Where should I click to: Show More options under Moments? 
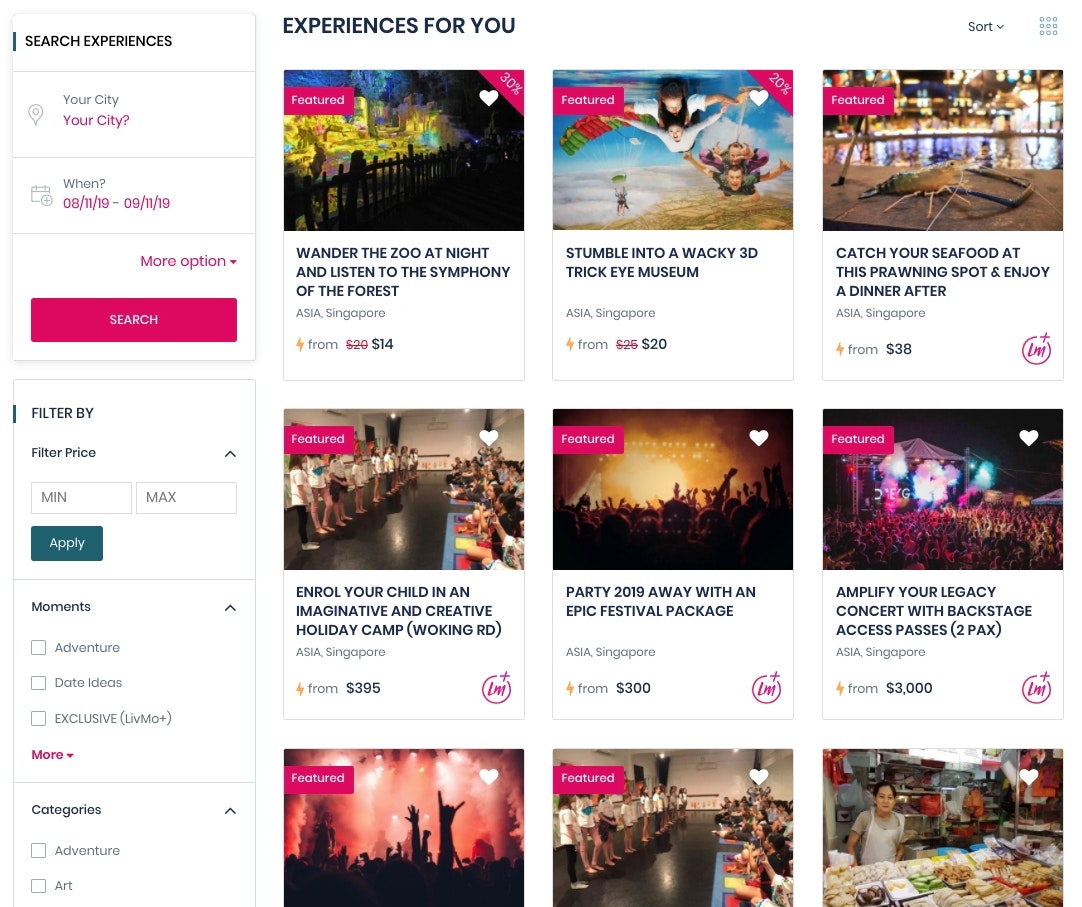point(52,754)
